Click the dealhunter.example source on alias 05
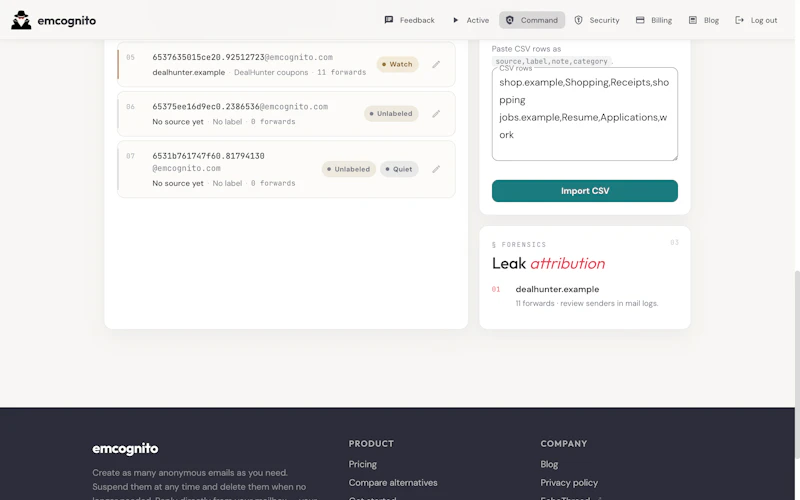The image size is (800, 500). click(189, 72)
